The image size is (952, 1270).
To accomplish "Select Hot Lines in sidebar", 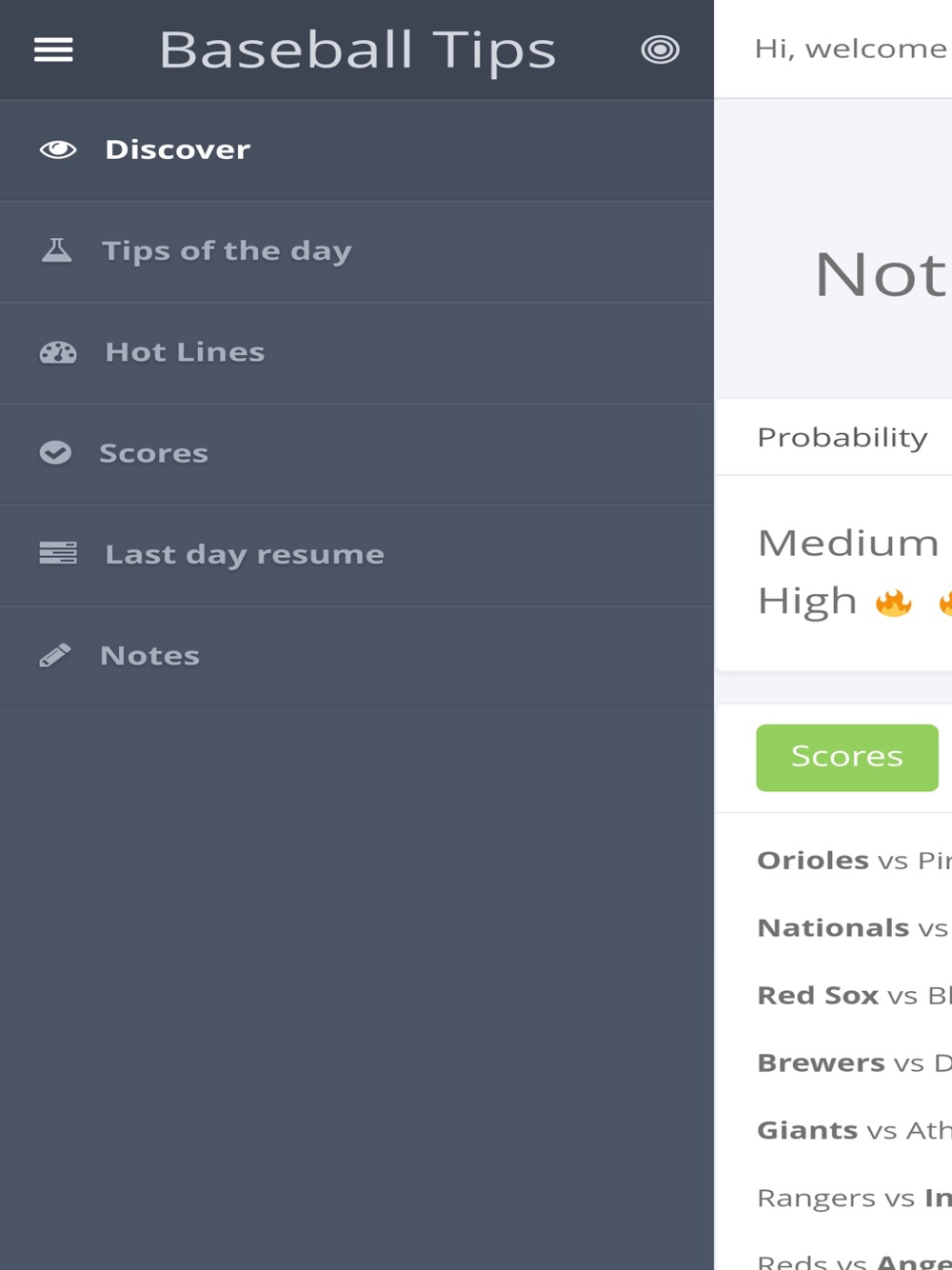I will 357,353.
